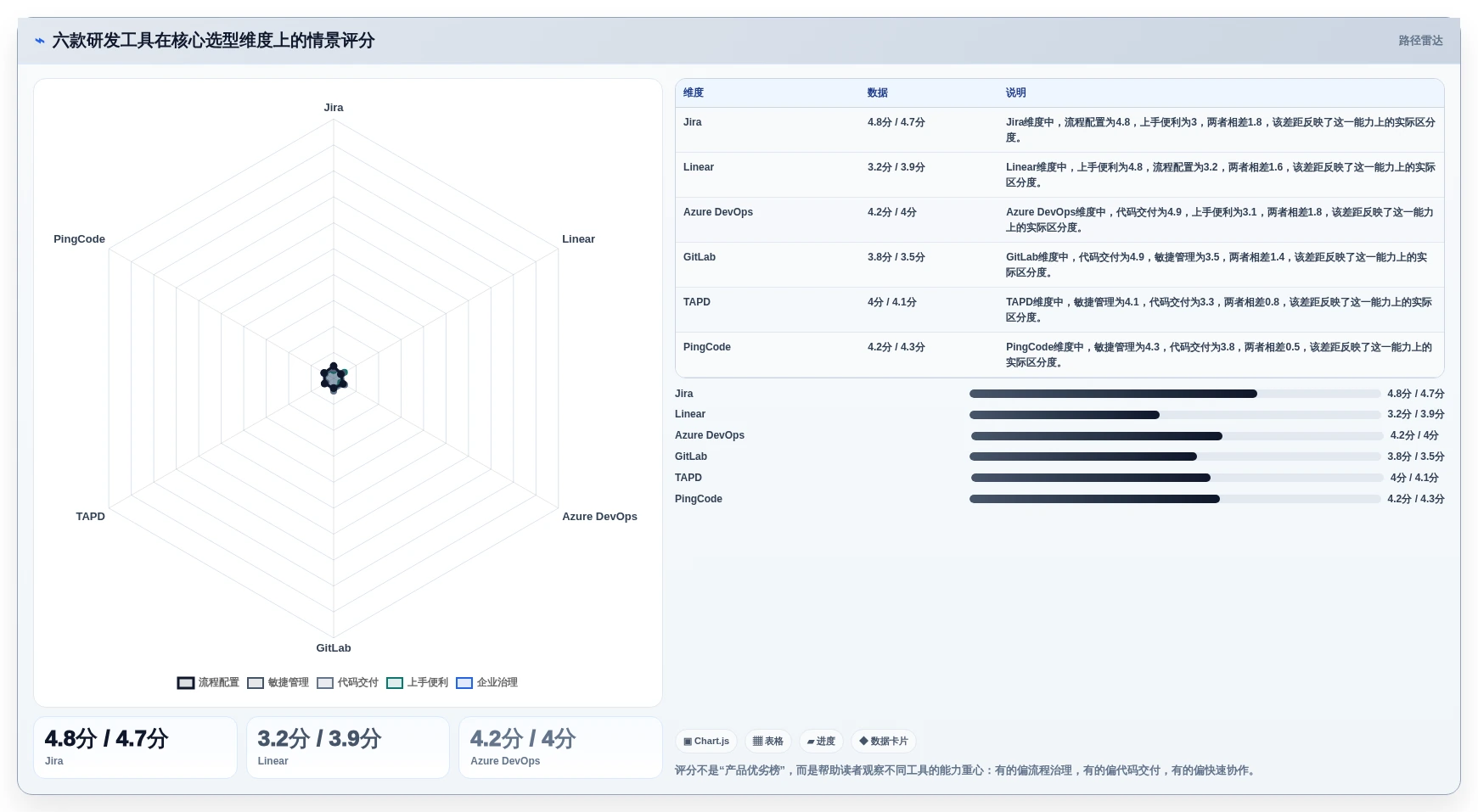
Task: Click the PingCode progress bar
Action: click(x=1175, y=499)
